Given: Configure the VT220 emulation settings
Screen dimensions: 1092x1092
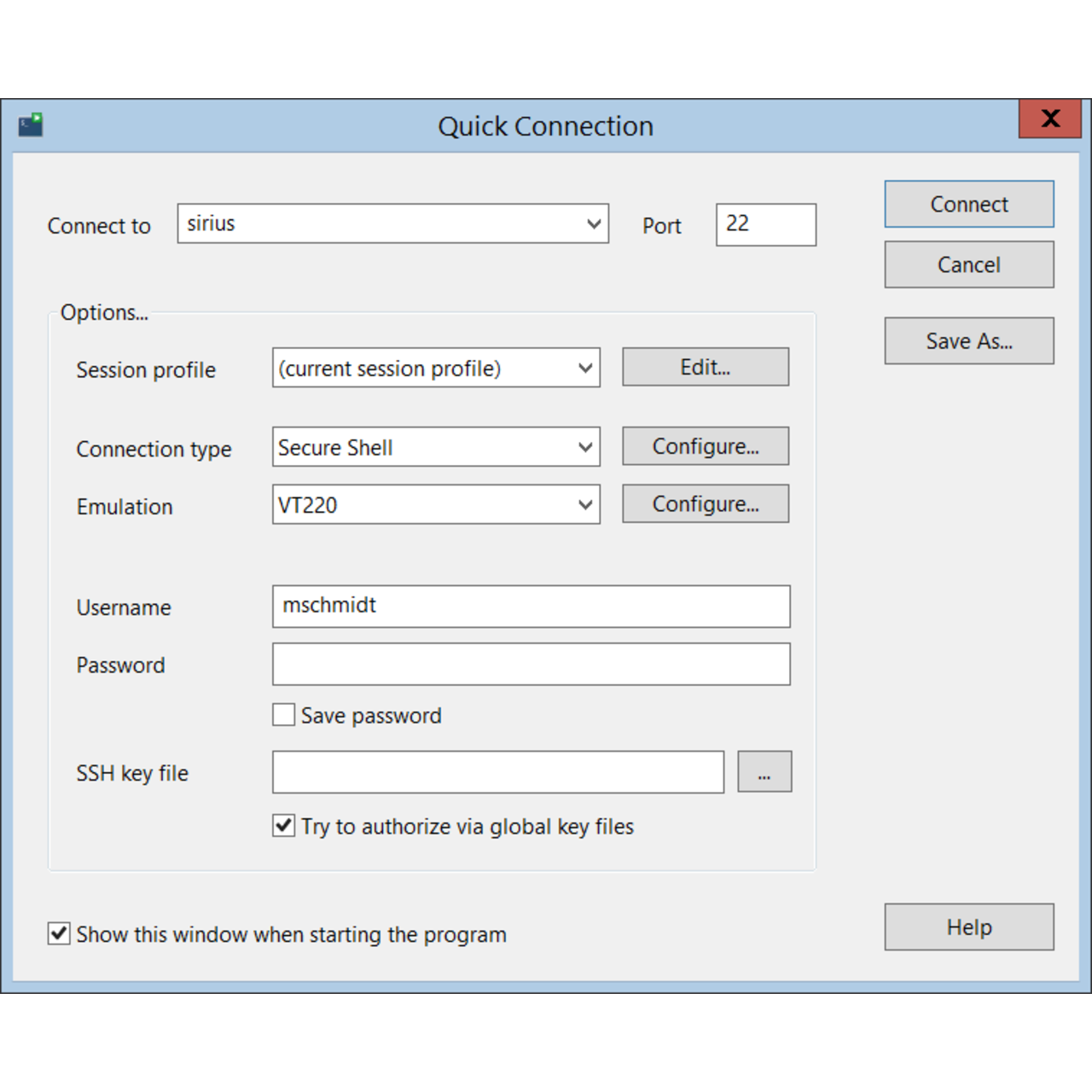Looking at the screenshot, I should coord(705,504).
